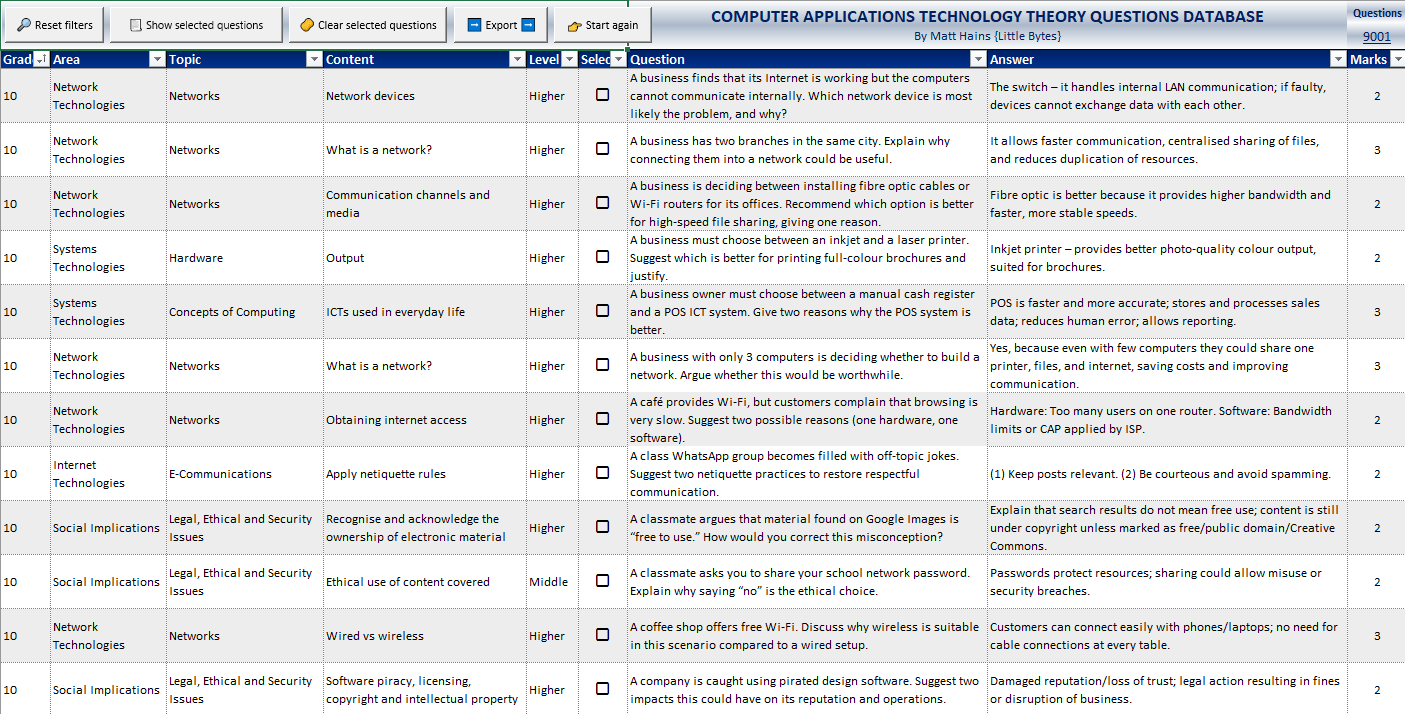This screenshot has width=1405, height=714.
Task: Tick the checkbox on the netiquette question row
Action: pyautogui.click(x=602, y=473)
